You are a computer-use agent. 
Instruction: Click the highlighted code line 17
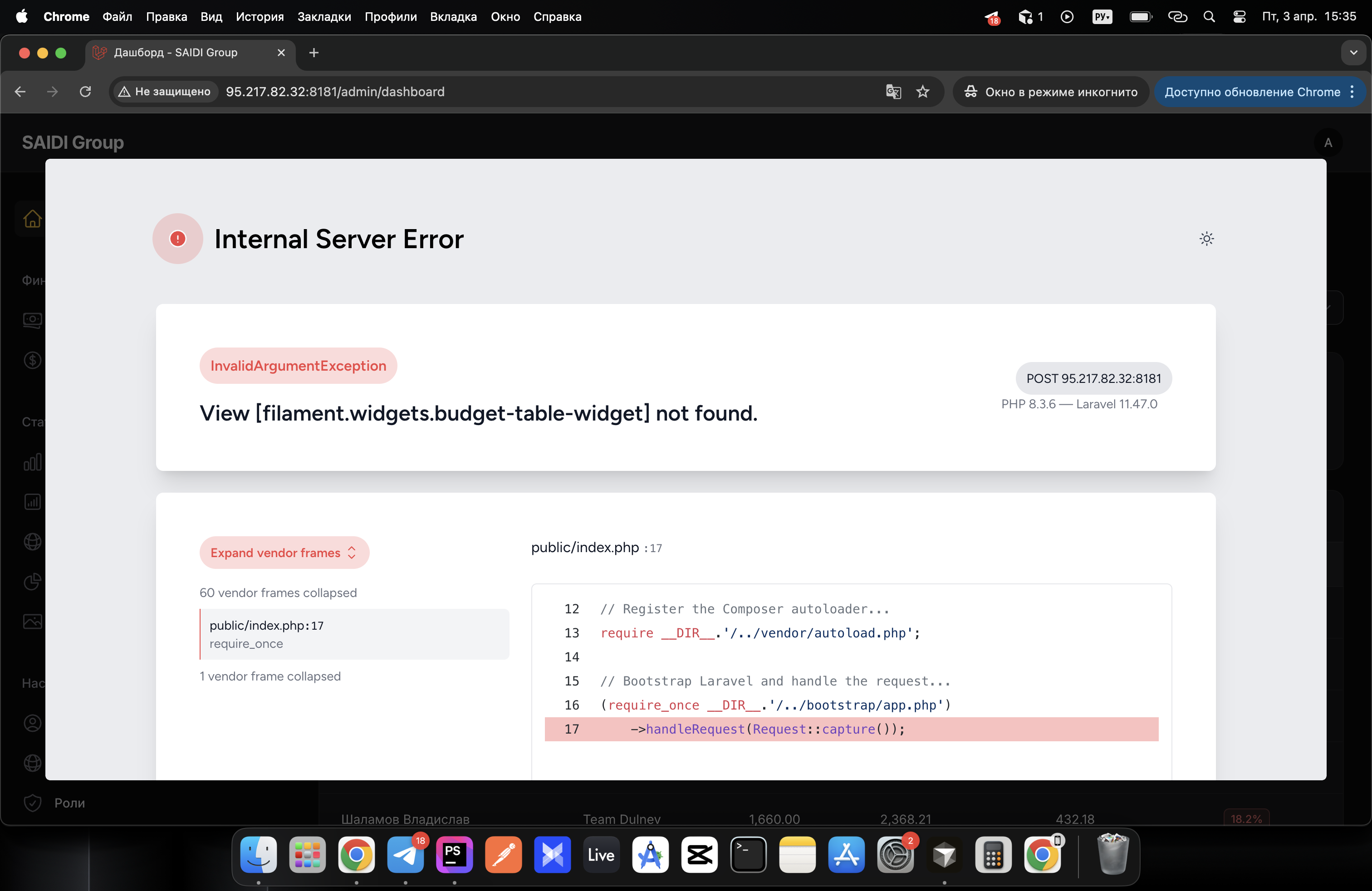(852, 729)
